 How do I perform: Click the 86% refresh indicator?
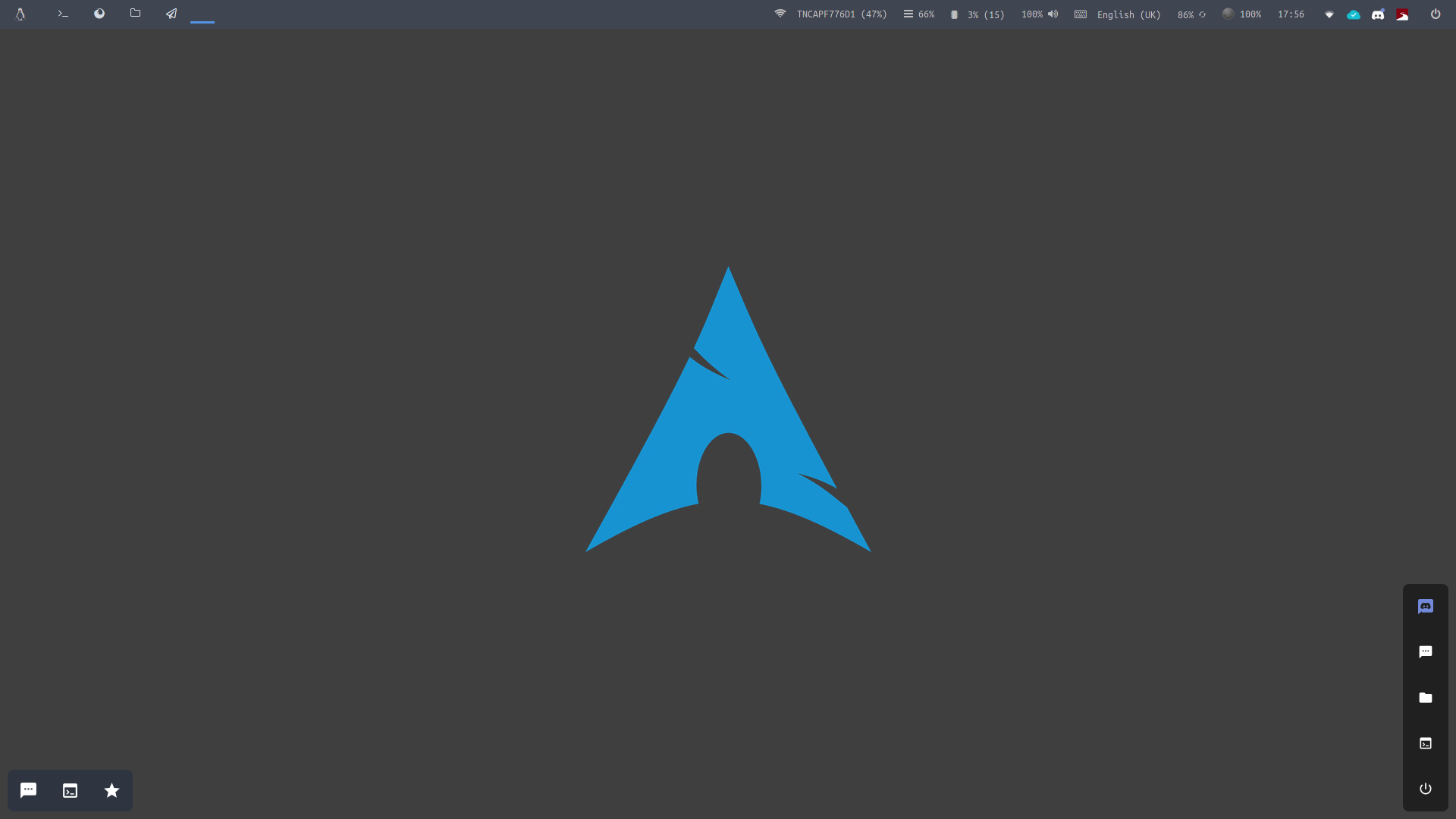[1191, 14]
